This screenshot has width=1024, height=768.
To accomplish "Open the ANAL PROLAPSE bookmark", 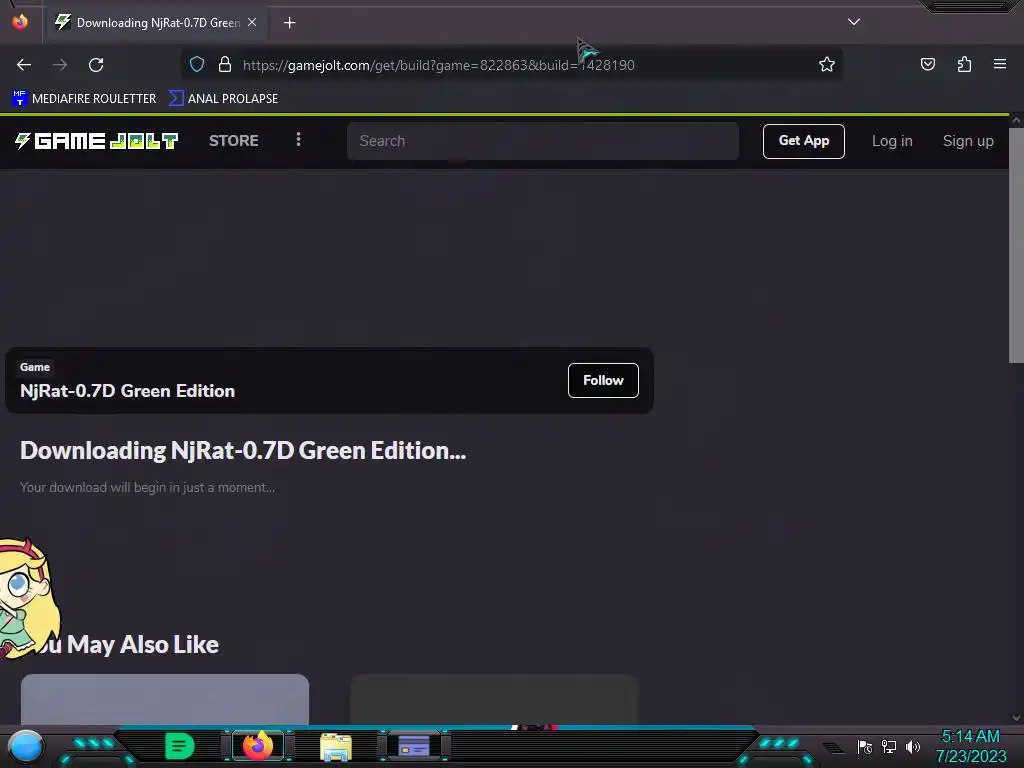I will pyautogui.click(x=223, y=99).
